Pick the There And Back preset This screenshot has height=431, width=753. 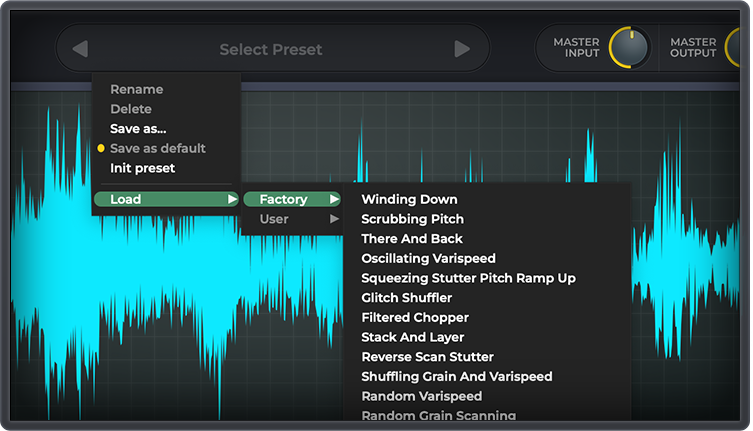[x=411, y=239]
